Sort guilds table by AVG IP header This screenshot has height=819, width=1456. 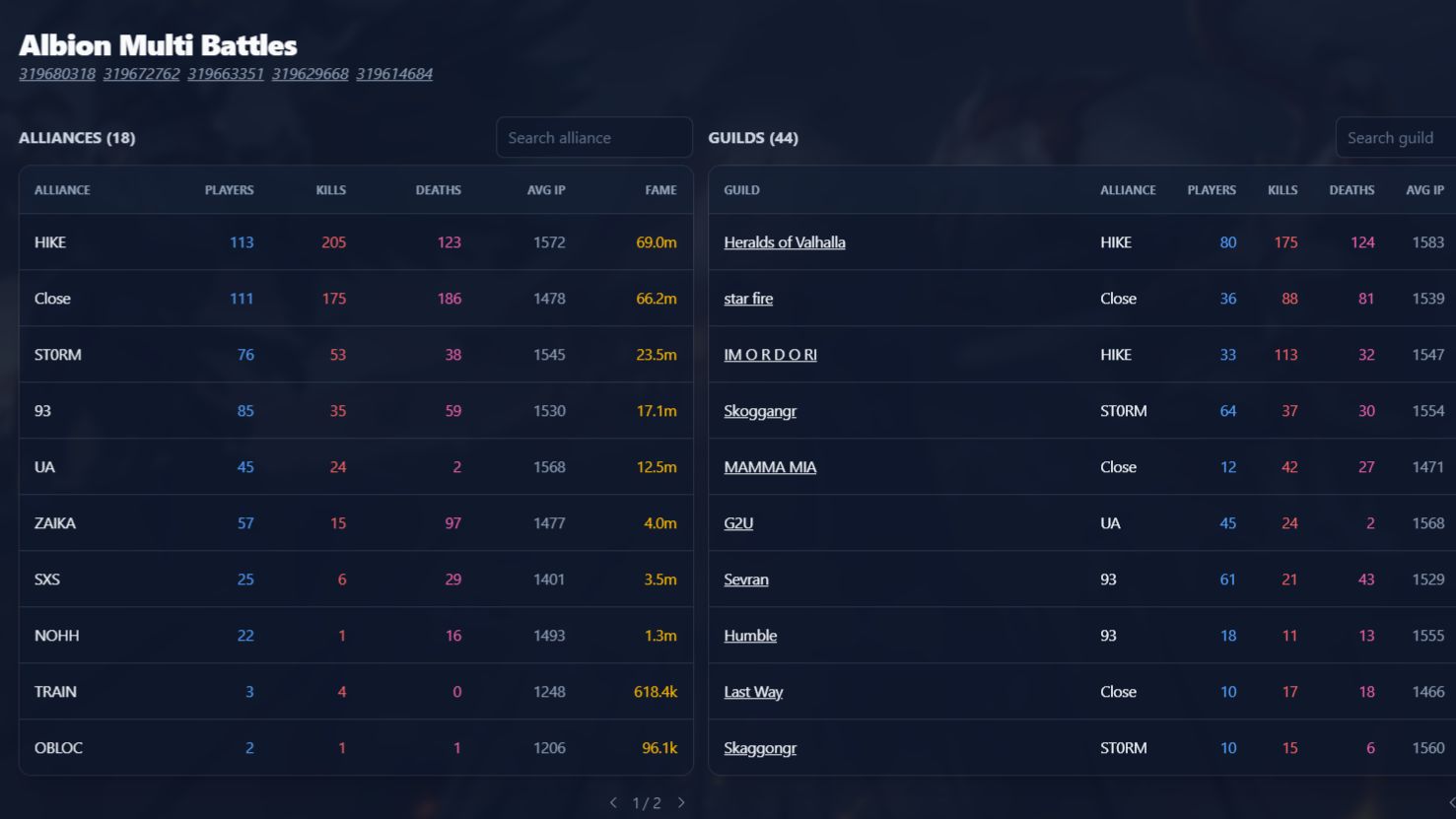(x=1424, y=190)
